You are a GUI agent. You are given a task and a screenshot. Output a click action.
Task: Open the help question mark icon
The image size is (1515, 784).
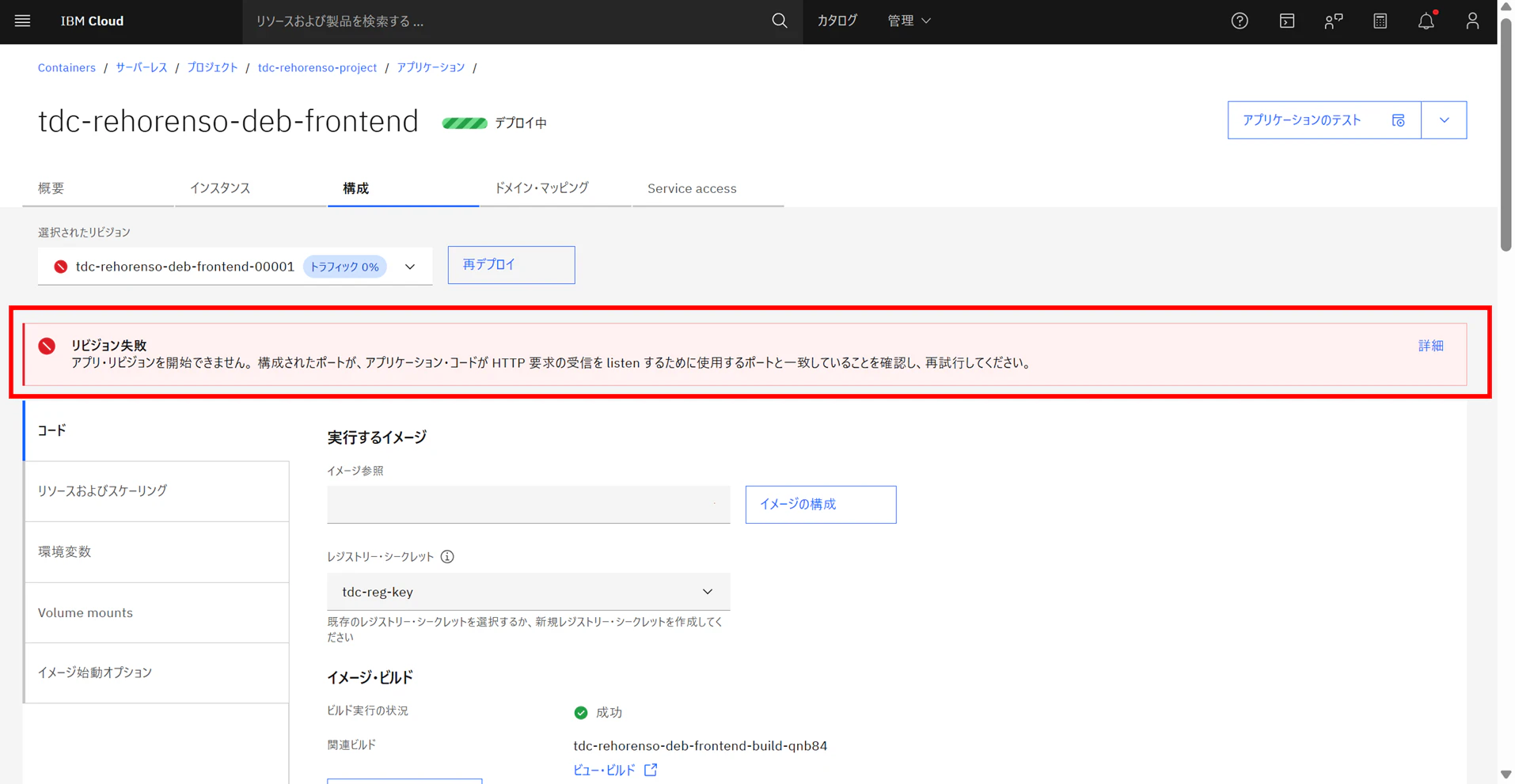click(x=1240, y=21)
